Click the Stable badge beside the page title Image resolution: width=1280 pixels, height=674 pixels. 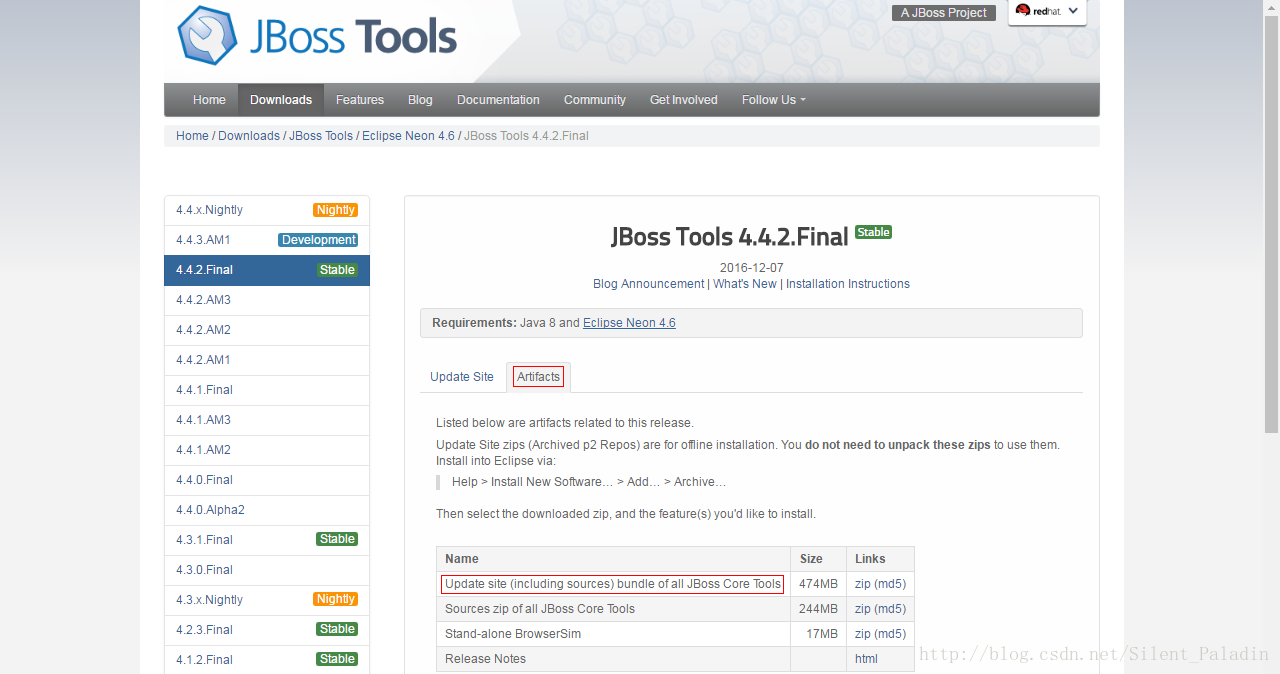click(x=873, y=232)
